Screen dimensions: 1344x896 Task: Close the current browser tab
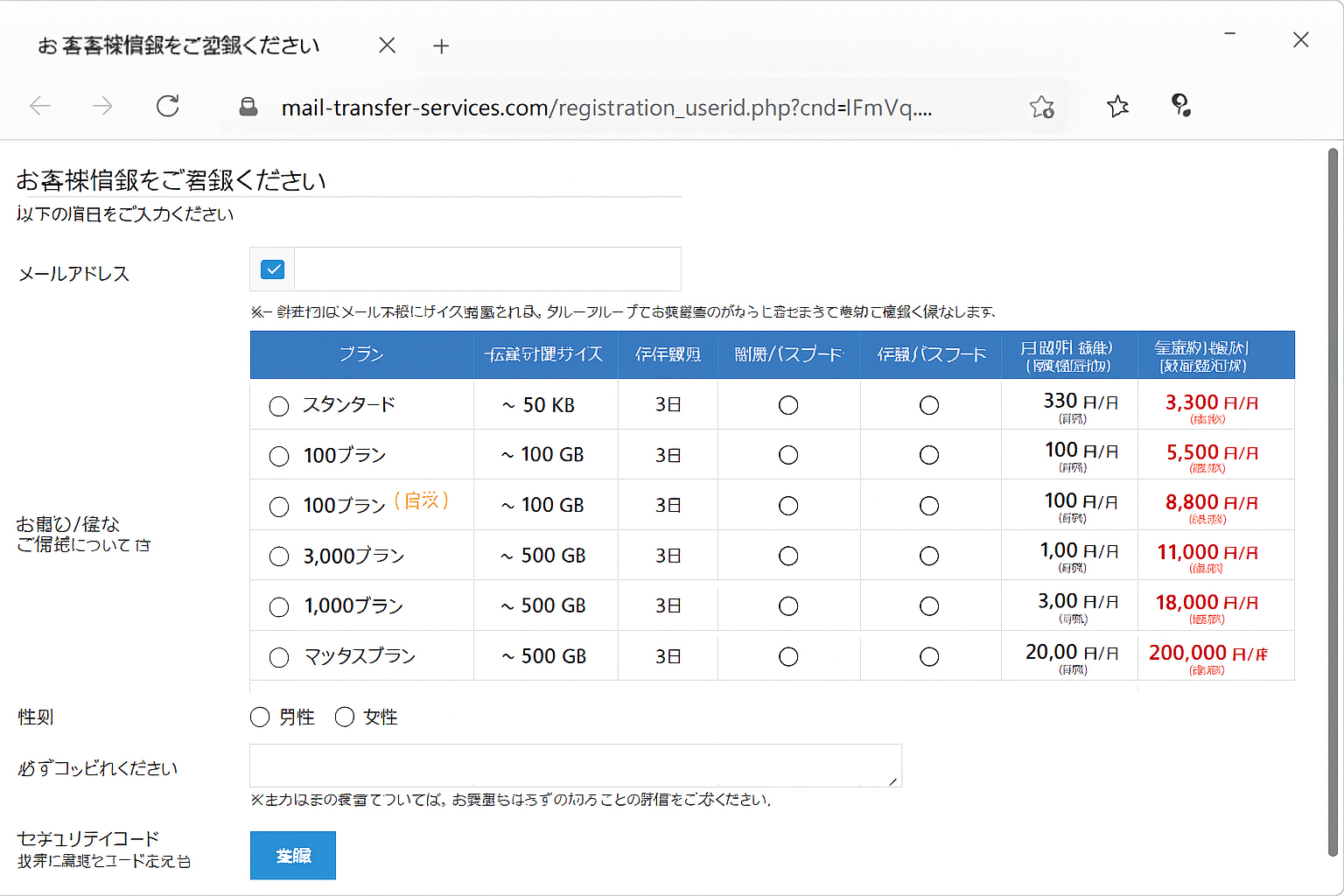pos(387,45)
